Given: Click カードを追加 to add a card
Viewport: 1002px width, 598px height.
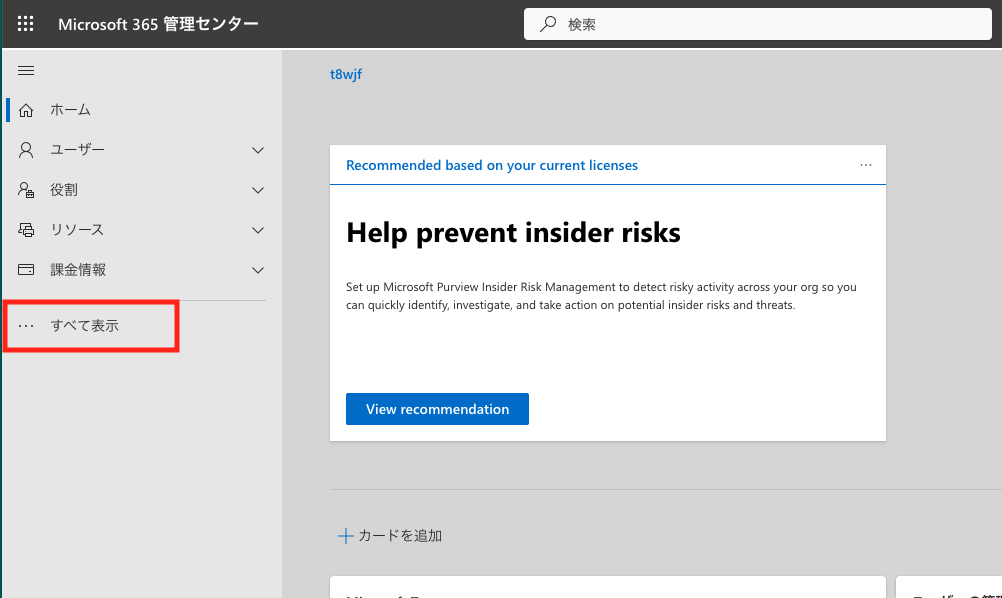Looking at the screenshot, I should click(x=400, y=535).
